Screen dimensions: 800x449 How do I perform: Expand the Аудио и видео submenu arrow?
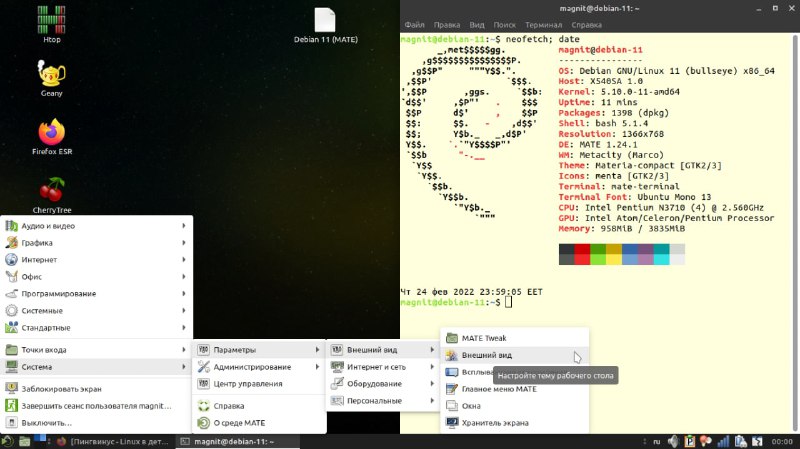tap(184, 226)
